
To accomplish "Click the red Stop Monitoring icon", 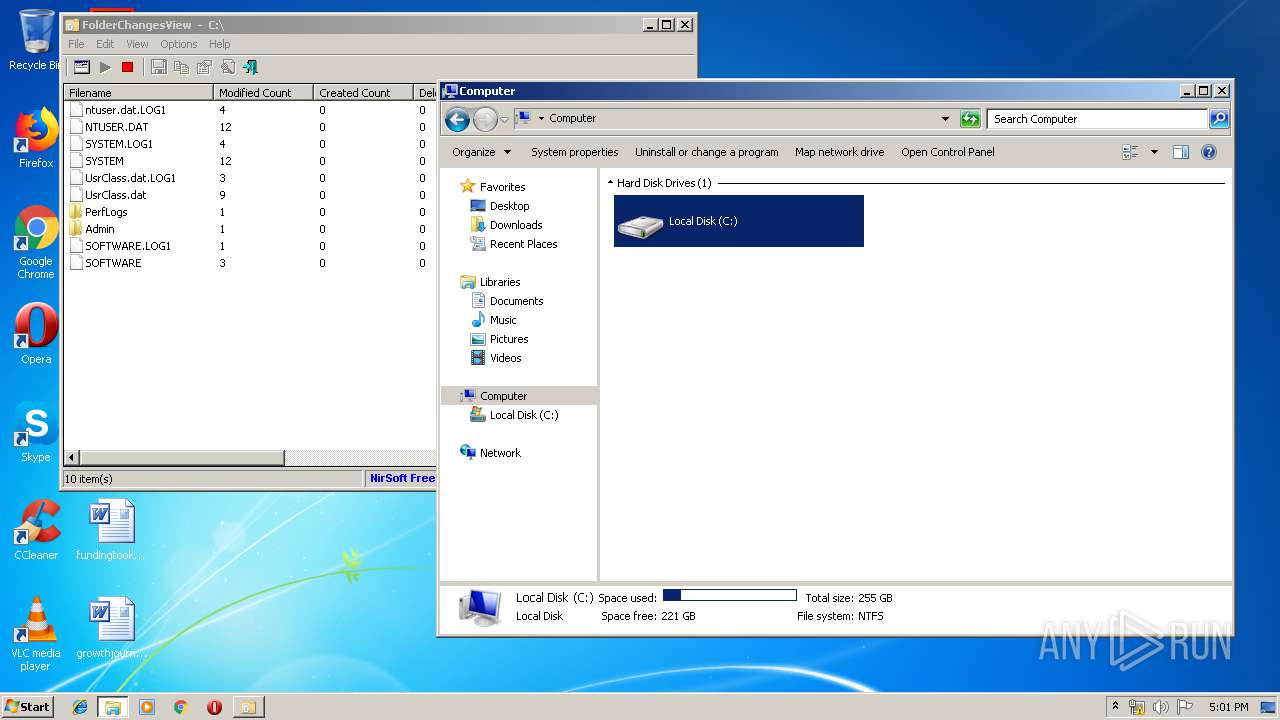I will [x=127, y=67].
